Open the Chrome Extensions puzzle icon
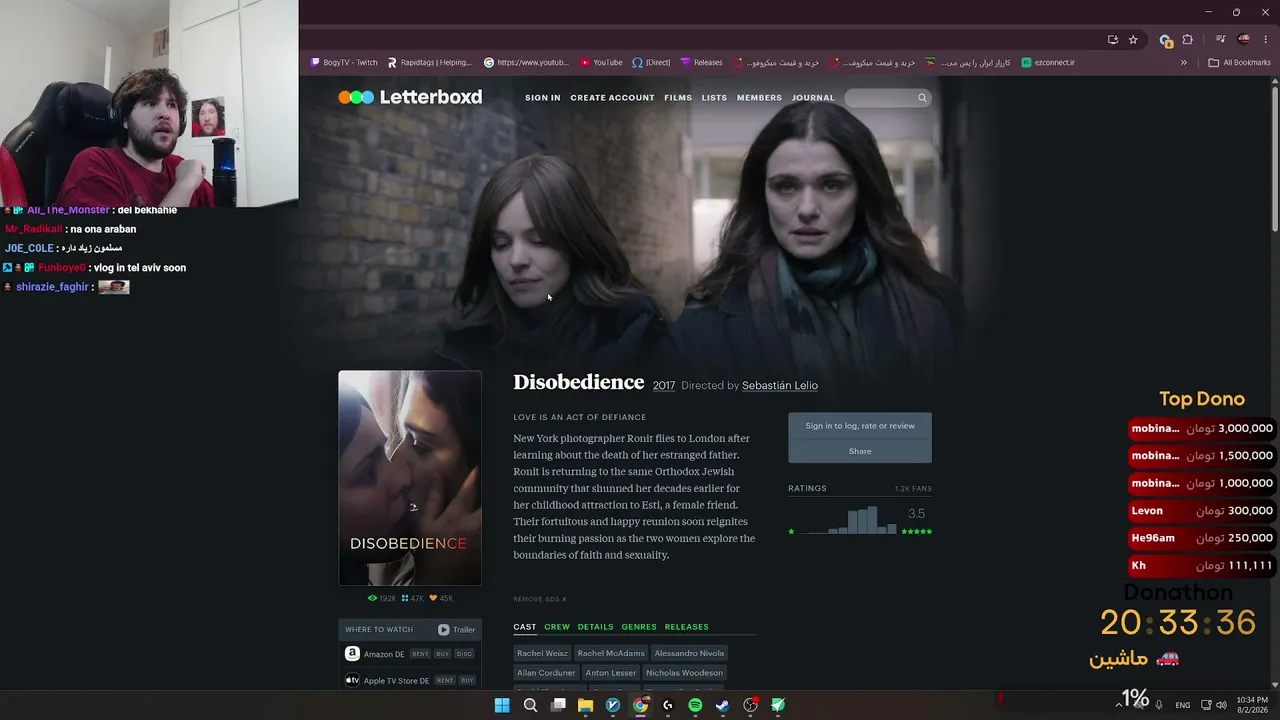 pyautogui.click(x=1188, y=40)
